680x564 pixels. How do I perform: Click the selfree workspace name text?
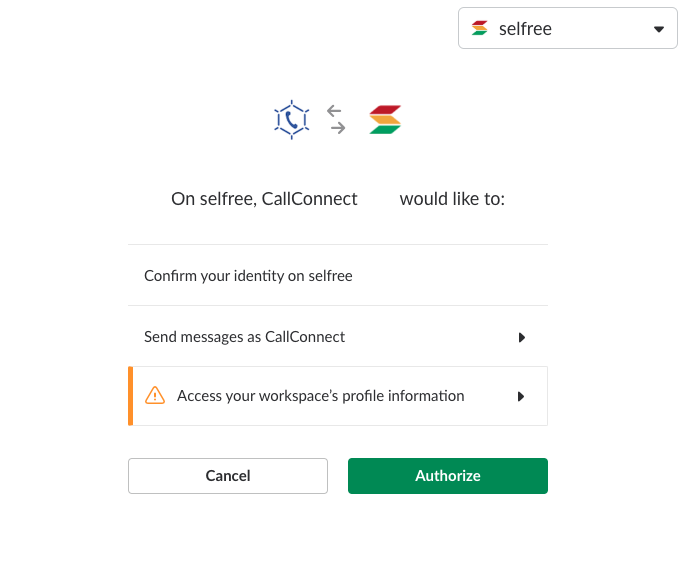(x=525, y=29)
